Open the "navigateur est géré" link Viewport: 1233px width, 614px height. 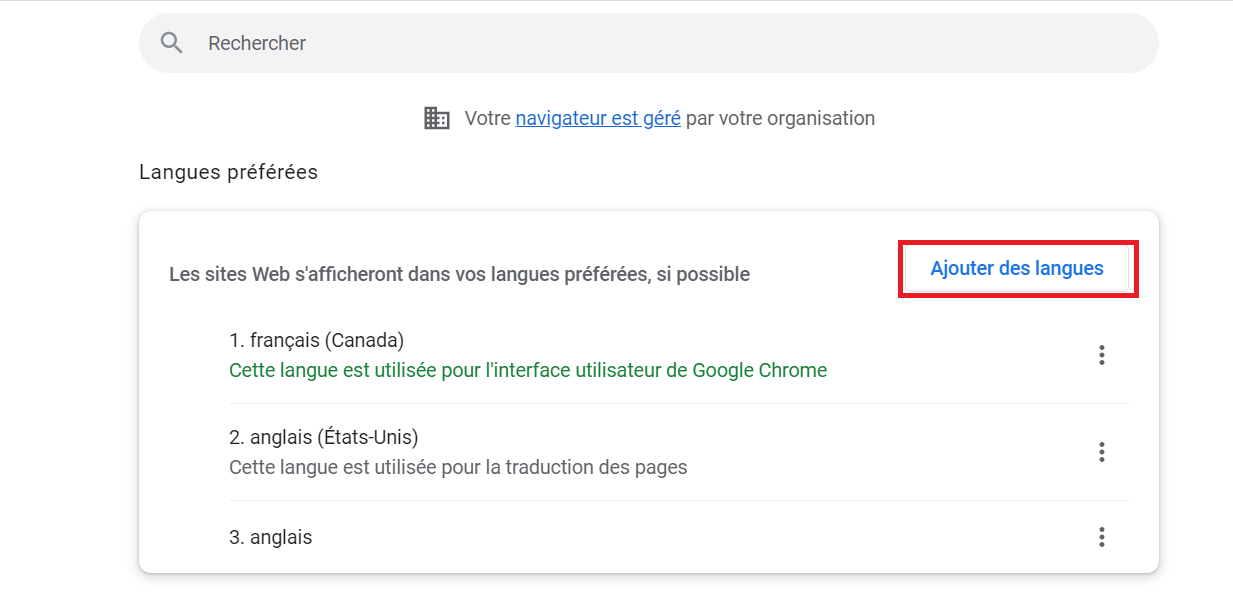[598, 118]
